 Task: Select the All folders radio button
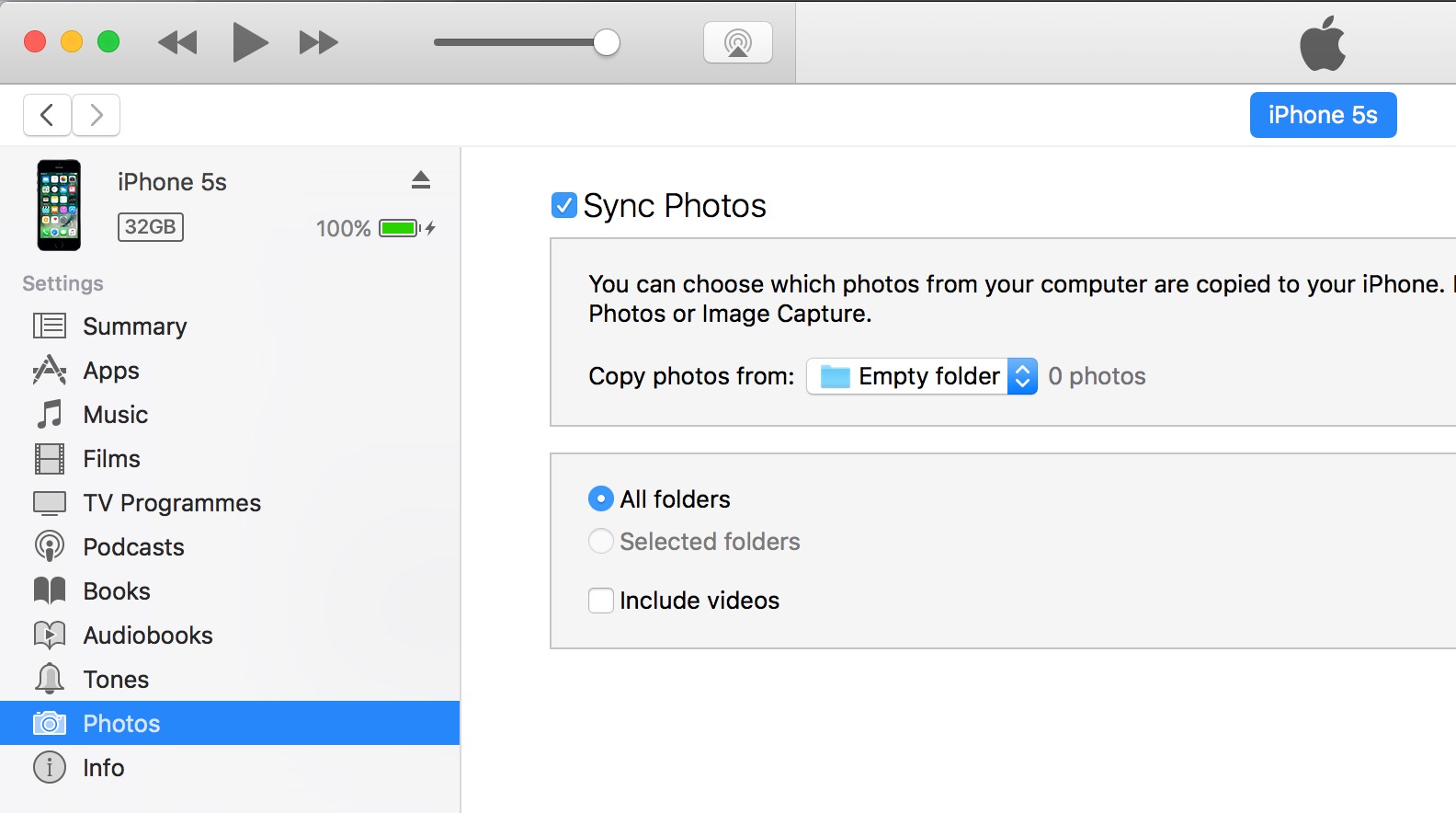[600, 499]
